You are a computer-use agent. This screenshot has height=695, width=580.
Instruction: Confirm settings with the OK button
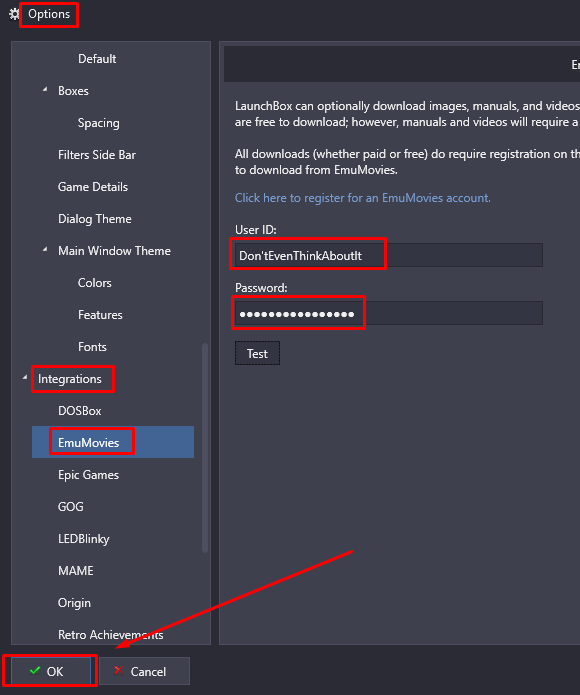tap(51, 671)
